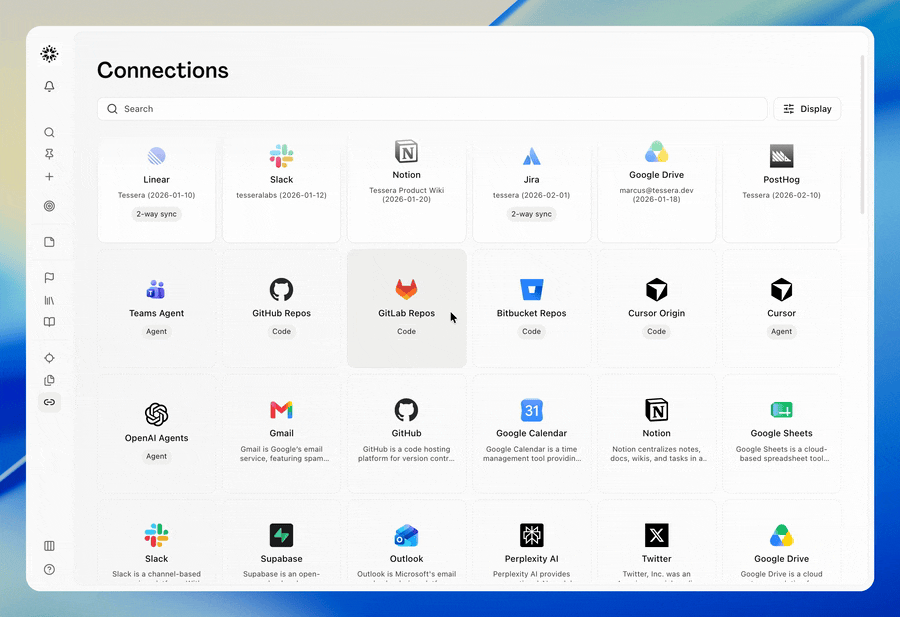This screenshot has height=617, width=900.
Task: Click the crosshair icon in sidebar
Action: 49,358
